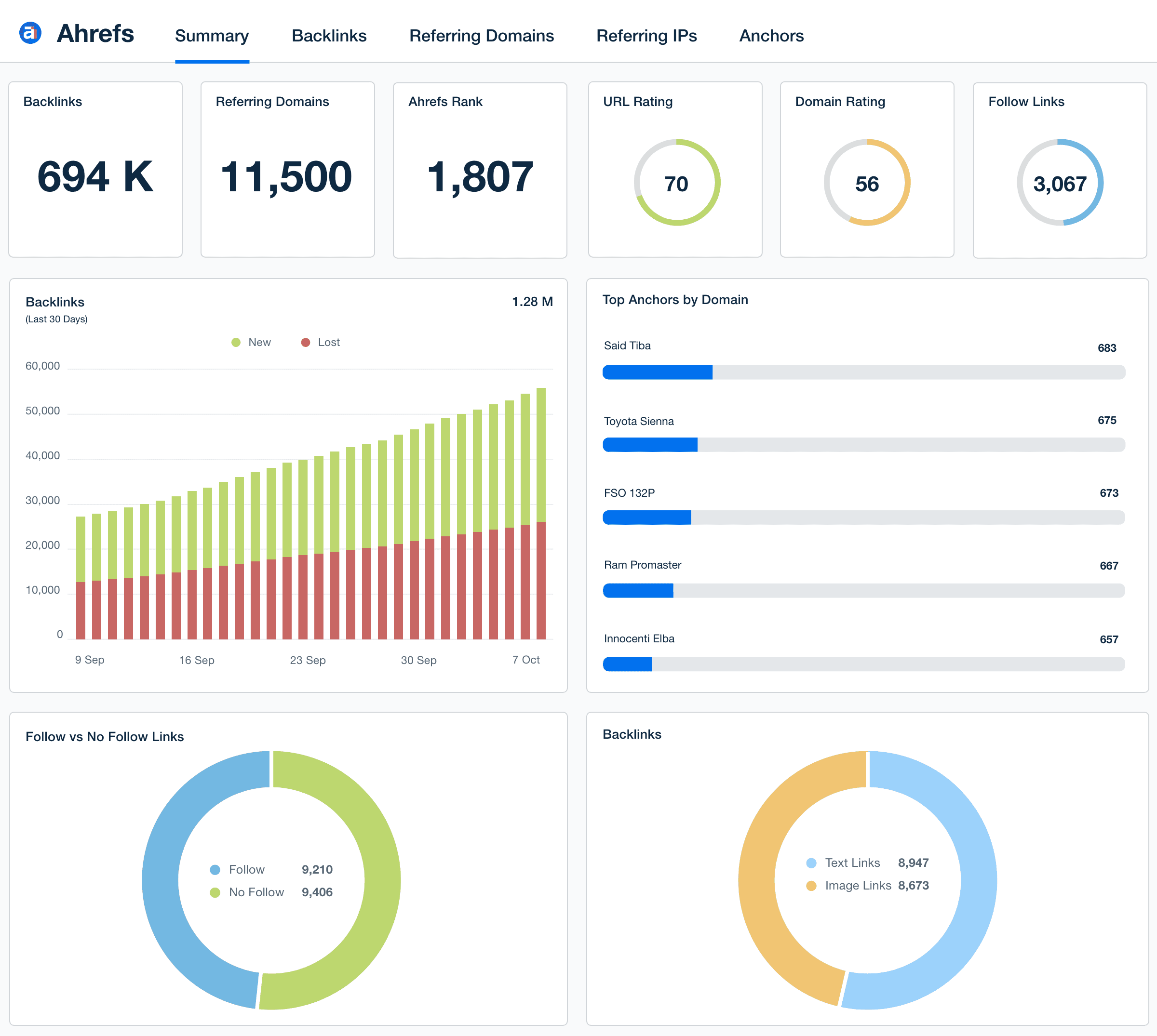The width and height of the screenshot is (1157, 1036).
Task: Click the Ahrefs logo icon
Action: point(30,32)
